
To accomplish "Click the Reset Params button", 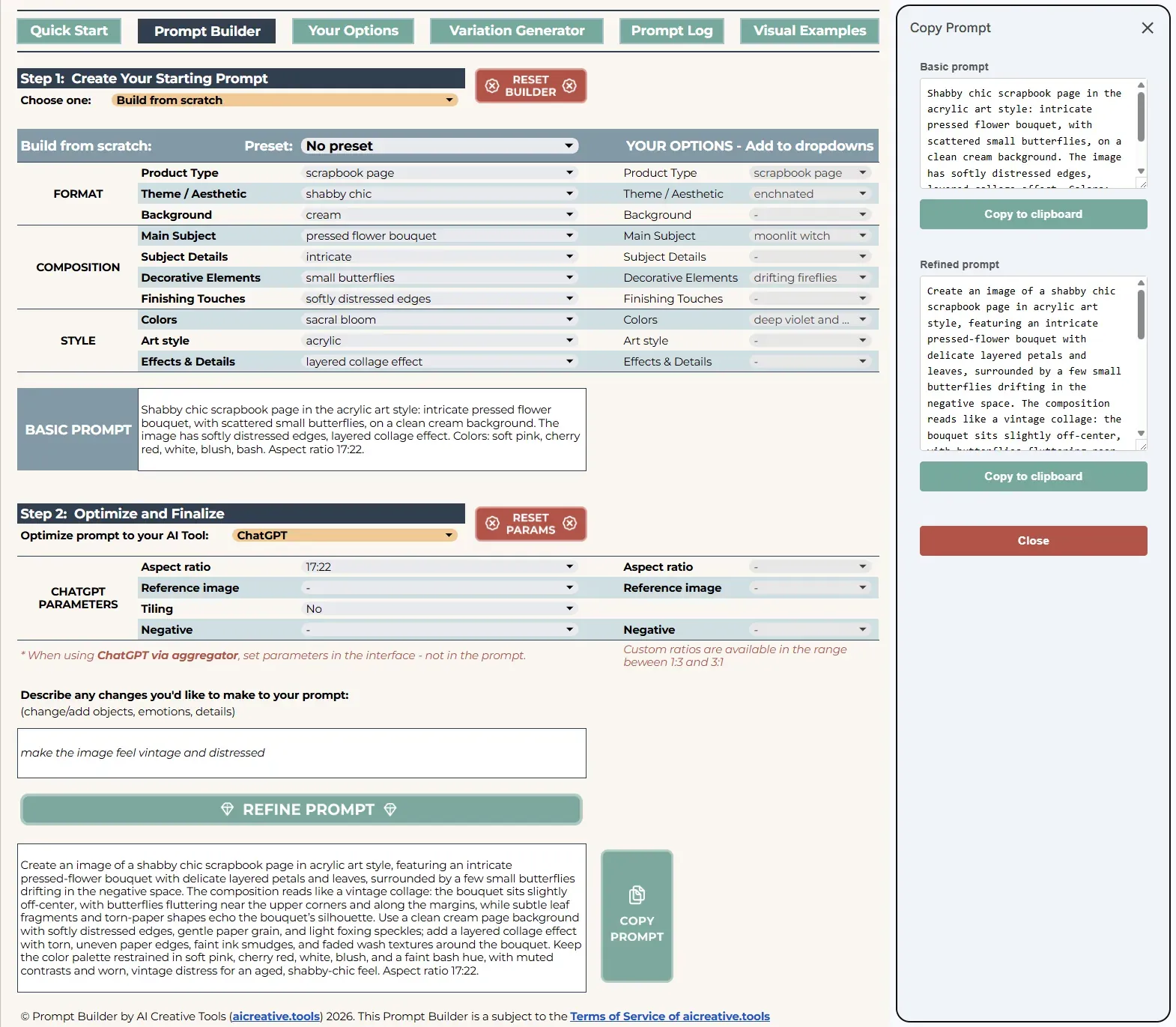I will point(530,524).
